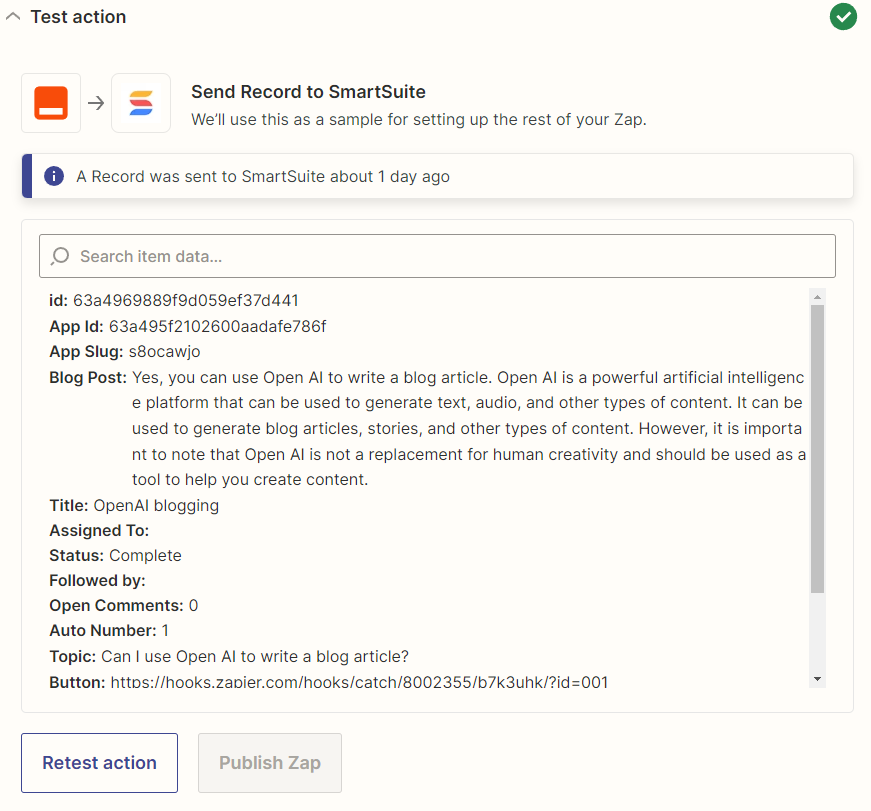Click the Blog Post label
Viewport: 871px width, 811px height.
[88, 378]
